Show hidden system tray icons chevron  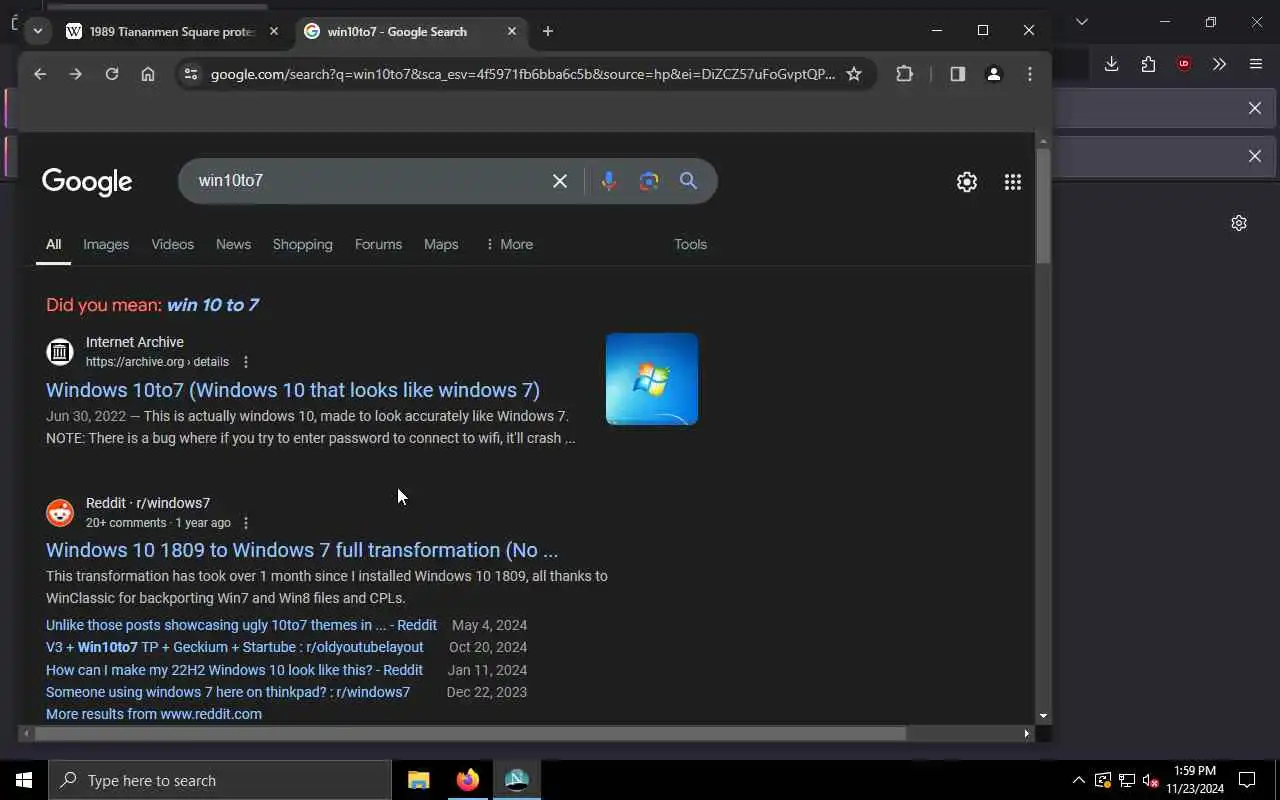pos(1078,780)
